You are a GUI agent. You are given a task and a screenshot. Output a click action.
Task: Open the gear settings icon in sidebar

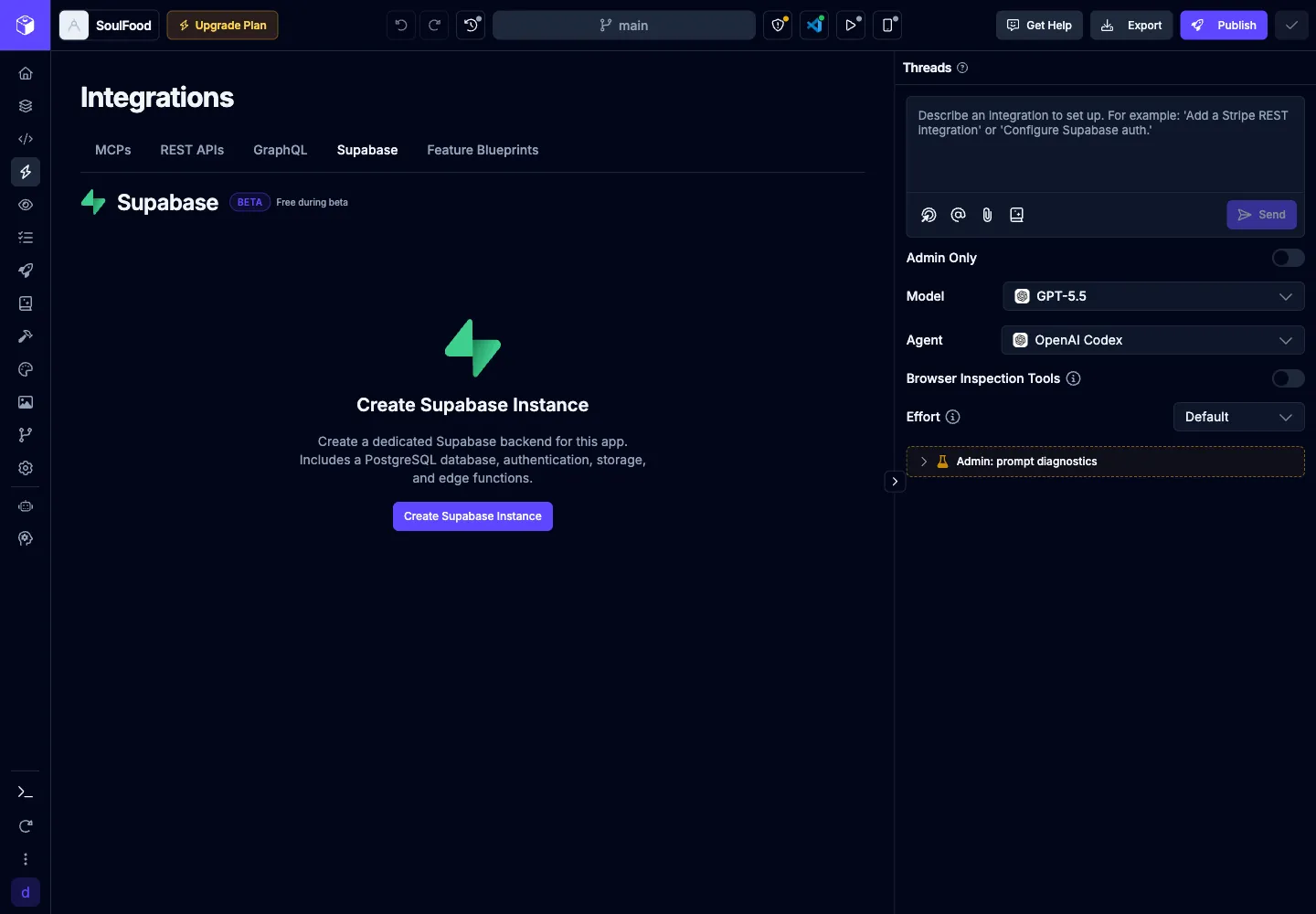[26, 468]
